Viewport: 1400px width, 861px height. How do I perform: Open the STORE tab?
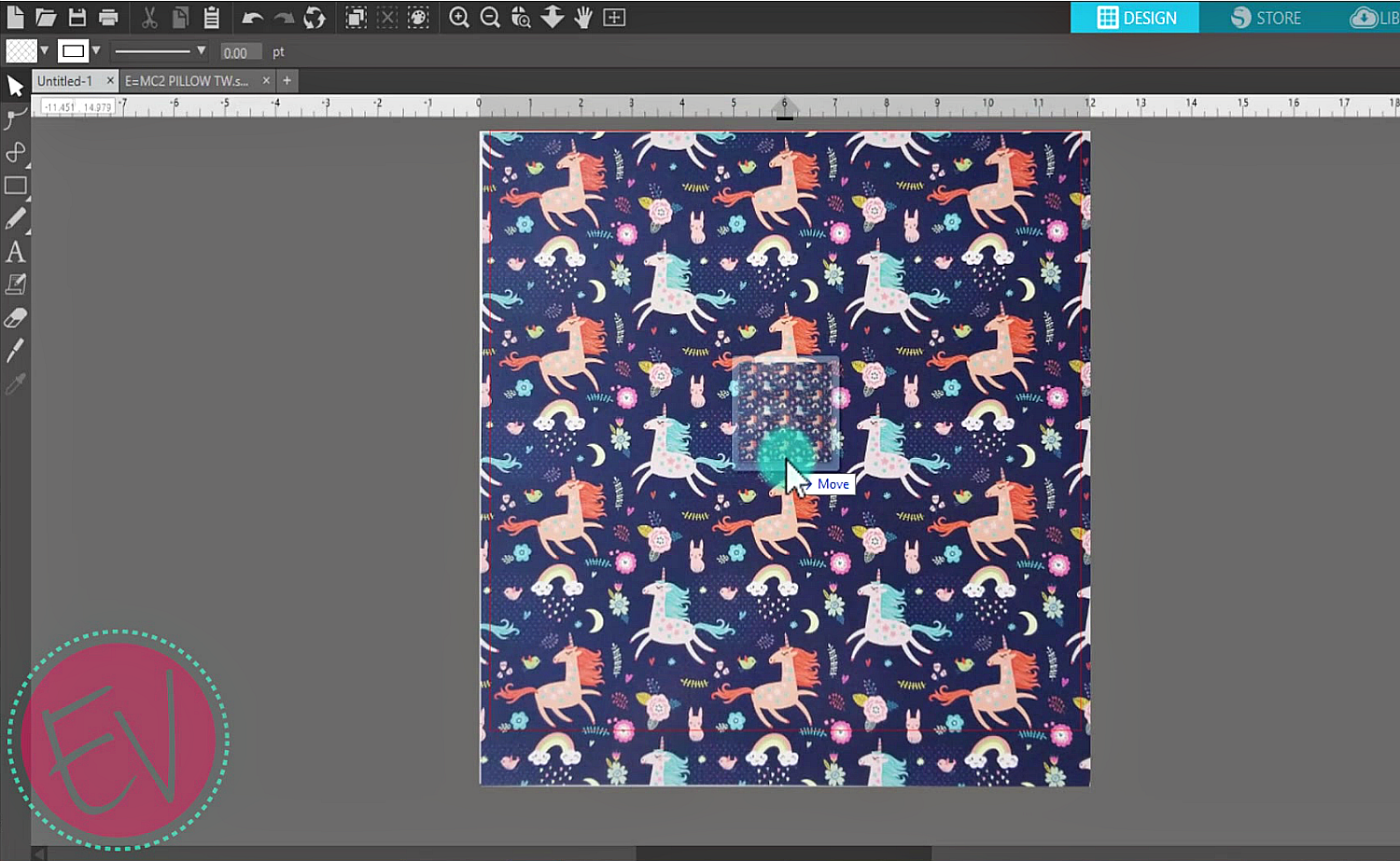[1266, 17]
